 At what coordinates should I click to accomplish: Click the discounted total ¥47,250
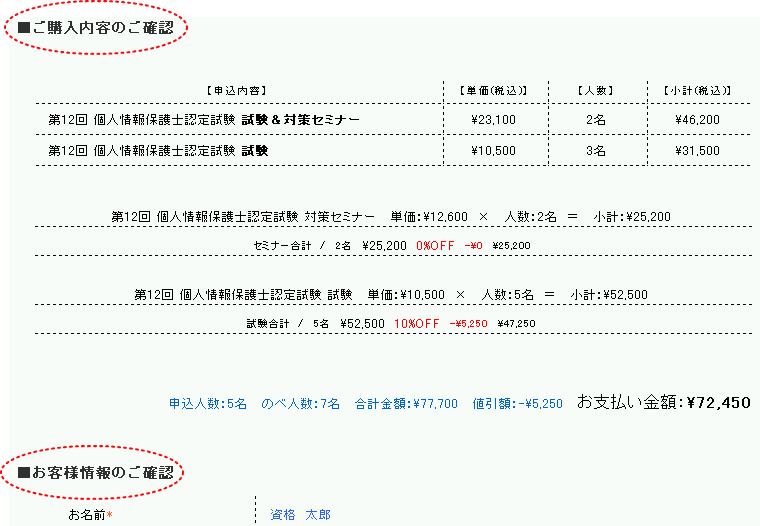517,324
